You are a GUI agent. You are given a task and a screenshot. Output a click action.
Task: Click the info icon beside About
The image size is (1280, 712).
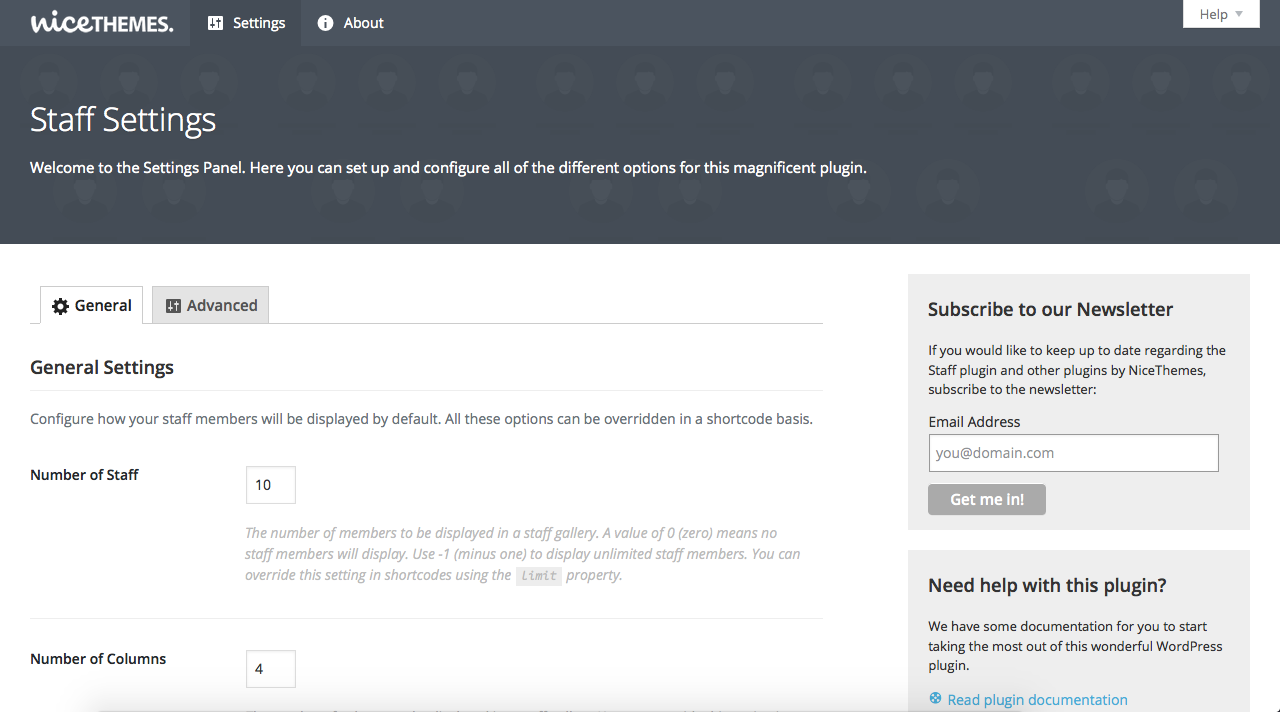325,23
